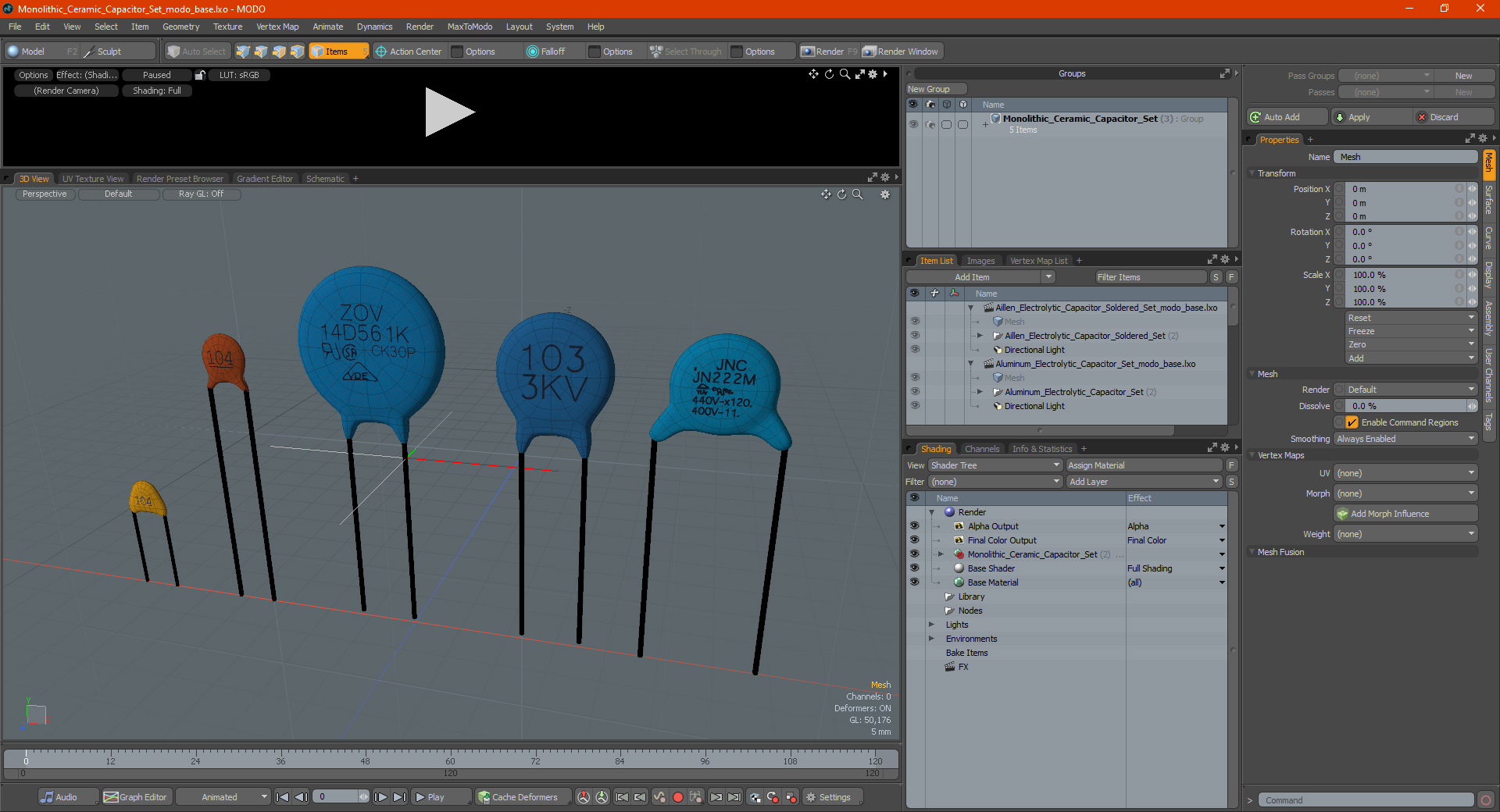Open the Falloff tool
Image resolution: width=1500 pixels, height=812 pixels.
[x=546, y=52]
